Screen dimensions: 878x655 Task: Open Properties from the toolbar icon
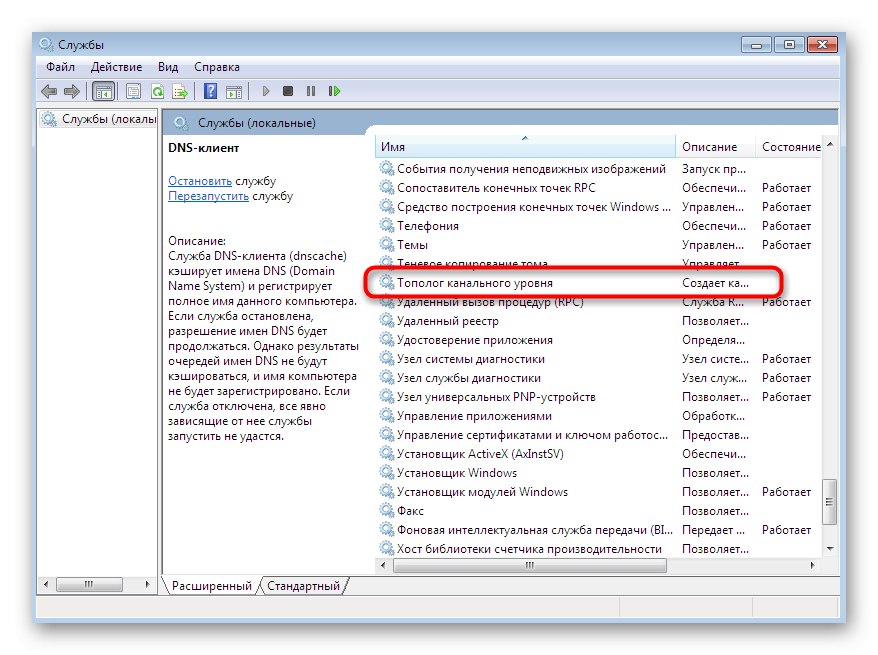(x=133, y=91)
